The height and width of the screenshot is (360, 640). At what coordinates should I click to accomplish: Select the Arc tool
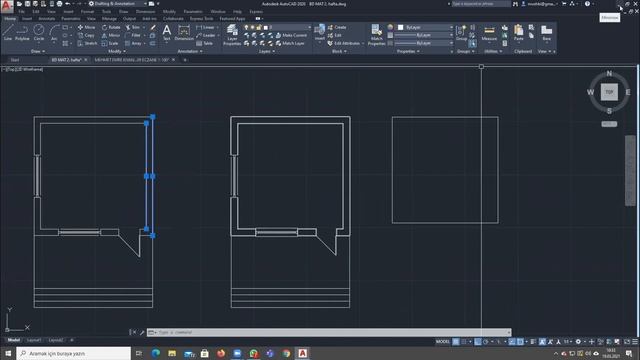click(54, 32)
